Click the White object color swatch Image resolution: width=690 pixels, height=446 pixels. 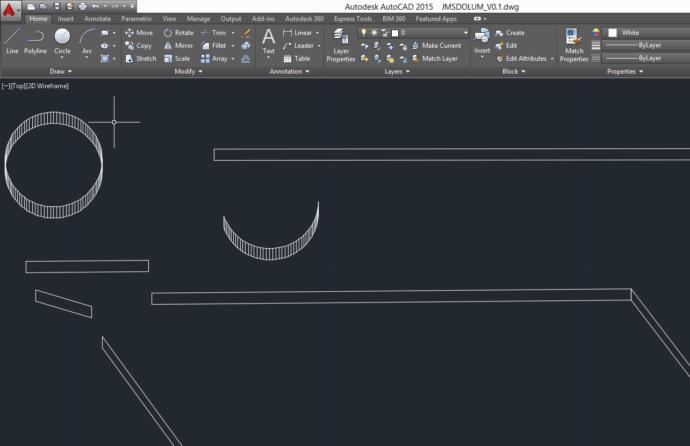pos(612,33)
